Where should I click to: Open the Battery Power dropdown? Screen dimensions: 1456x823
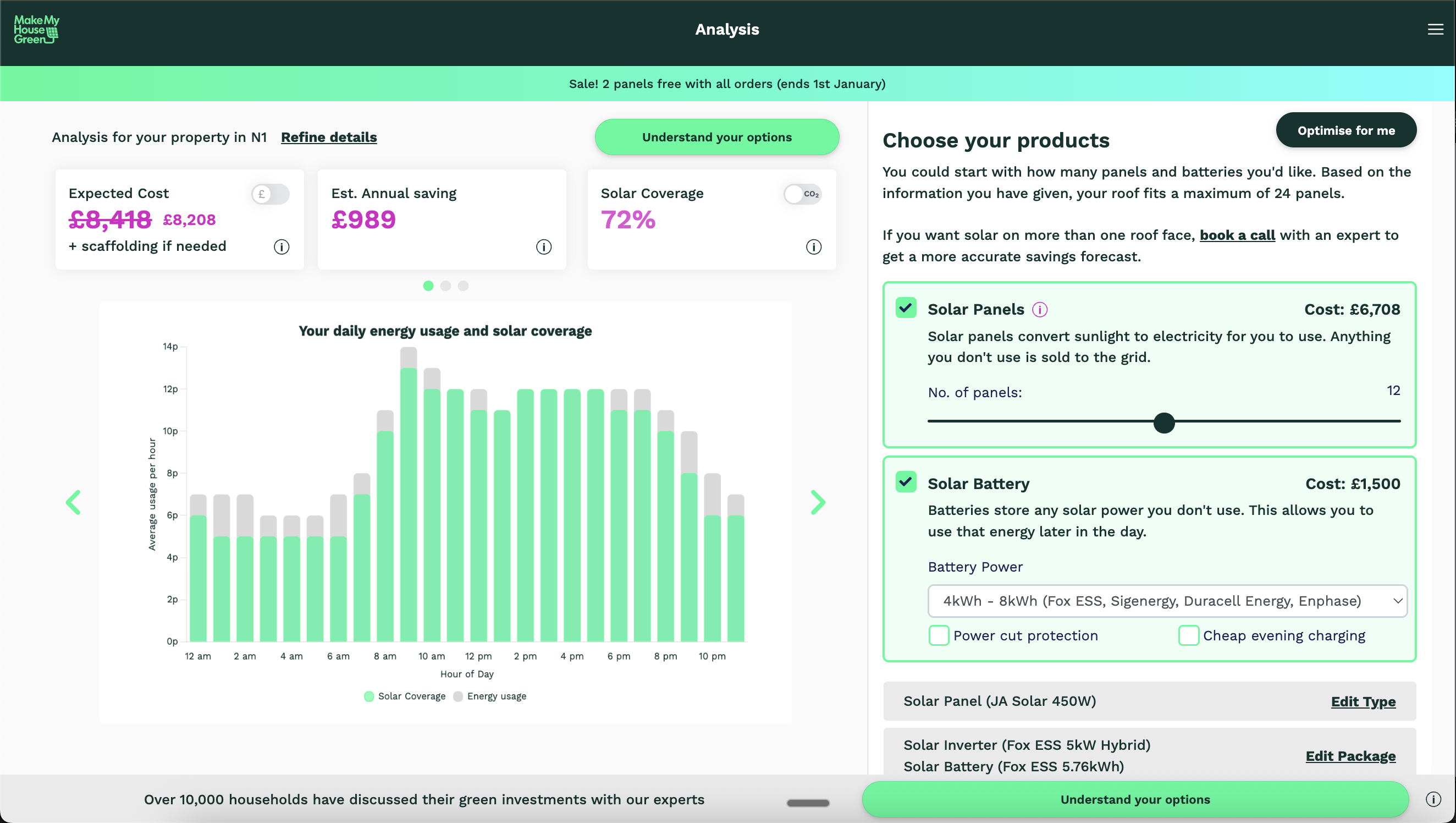click(1167, 601)
